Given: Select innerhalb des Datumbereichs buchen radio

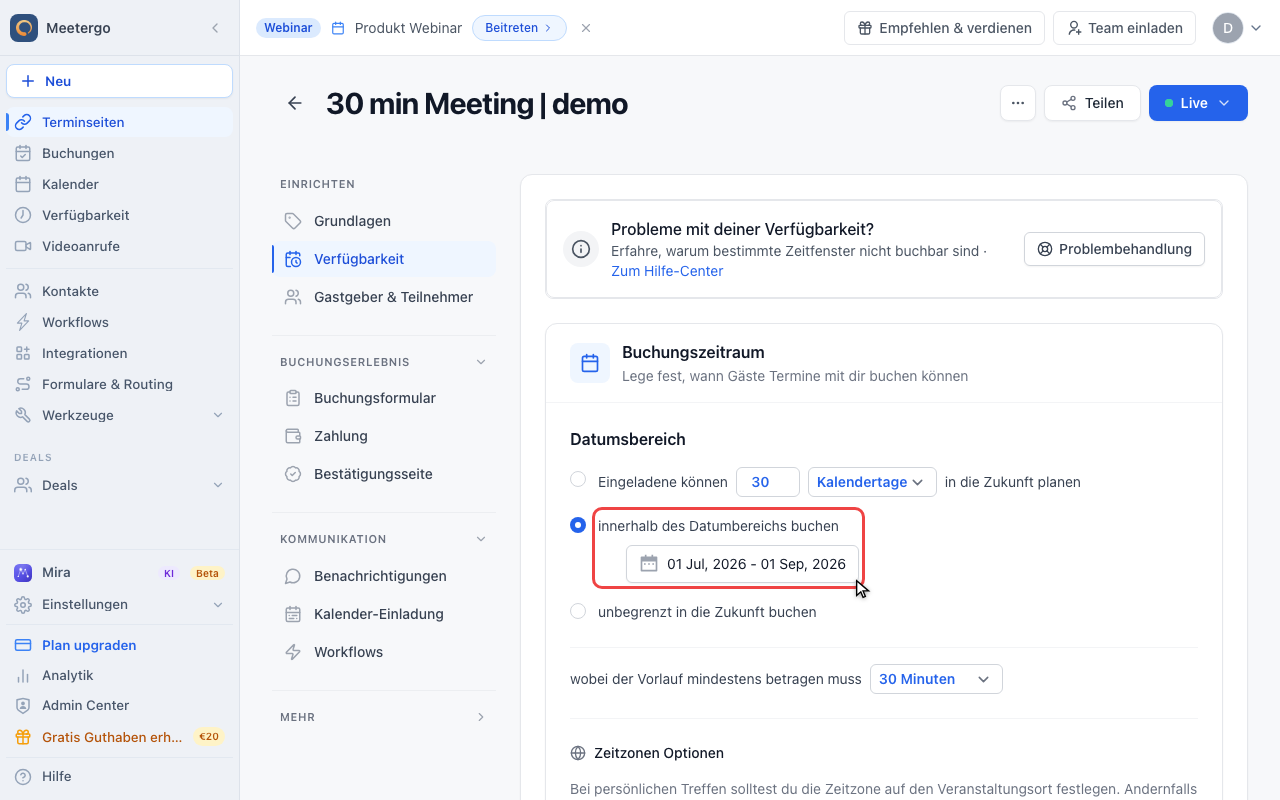Looking at the screenshot, I should [x=578, y=525].
